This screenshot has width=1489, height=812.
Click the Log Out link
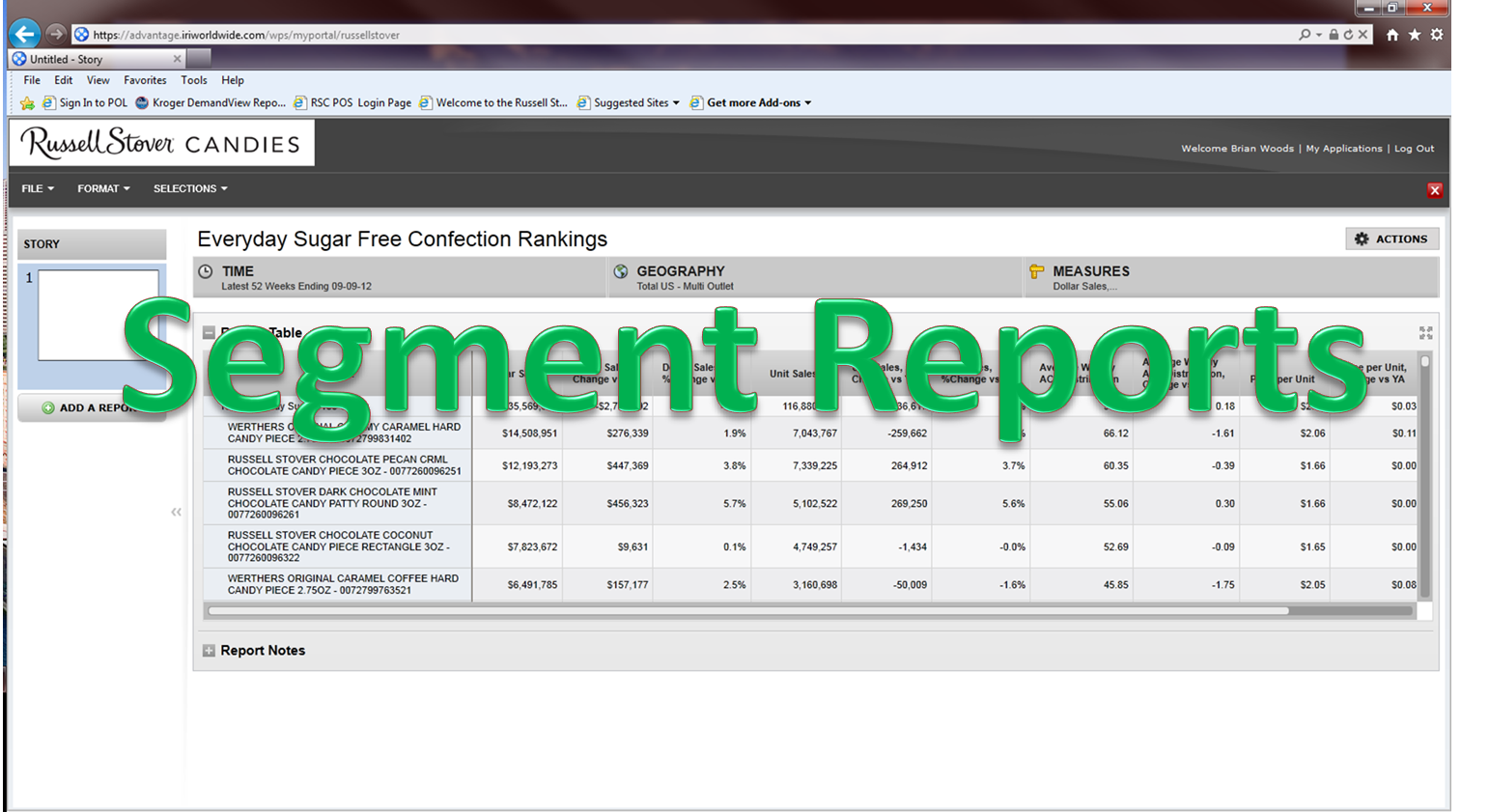(1414, 149)
